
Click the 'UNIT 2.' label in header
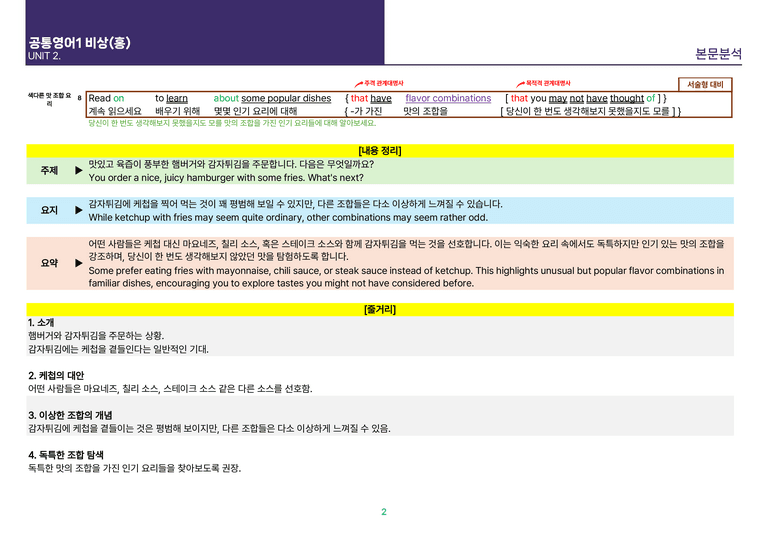pyautogui.click(x=44, y=56)
